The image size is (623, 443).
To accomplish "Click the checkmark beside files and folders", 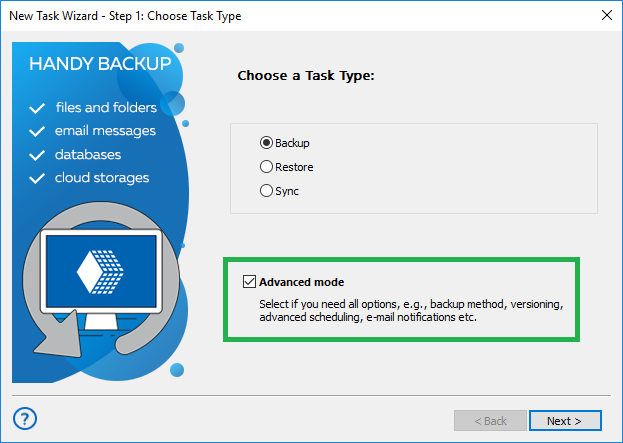I will pyautogui.click(x=38, y=108).
